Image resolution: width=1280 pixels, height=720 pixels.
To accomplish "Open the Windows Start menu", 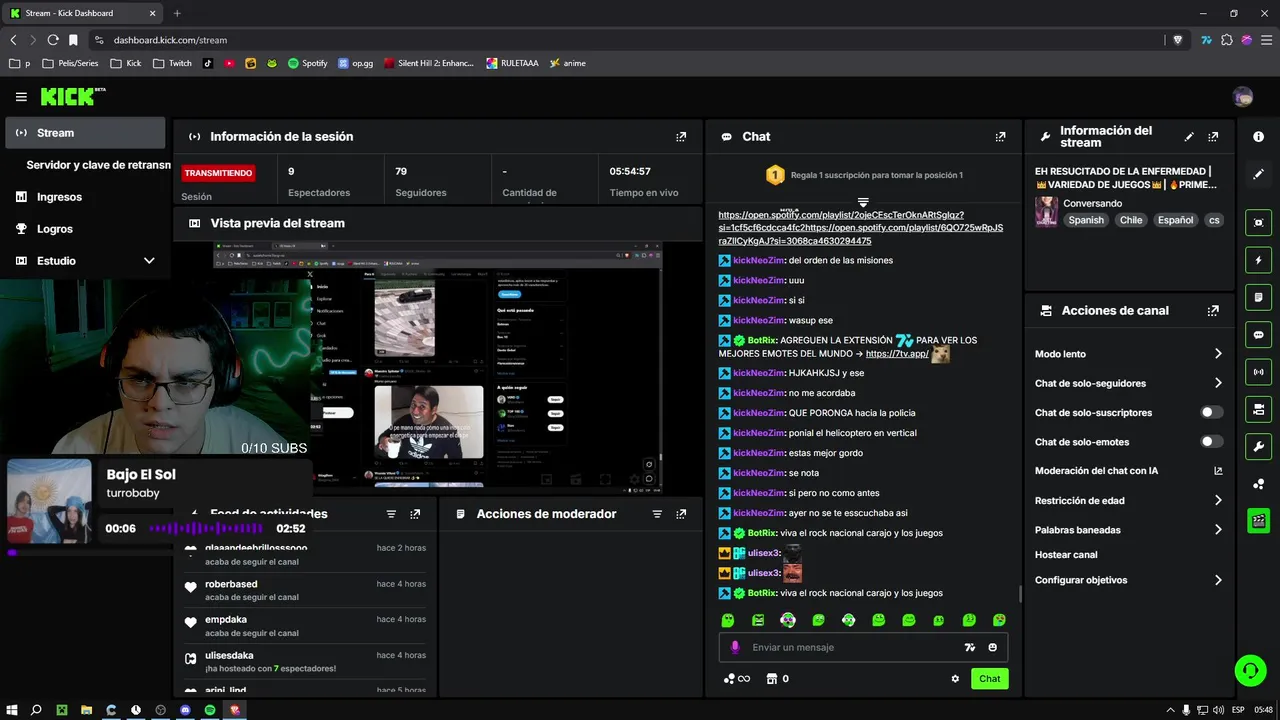I will pyautogui.click(x=11, y=710).
